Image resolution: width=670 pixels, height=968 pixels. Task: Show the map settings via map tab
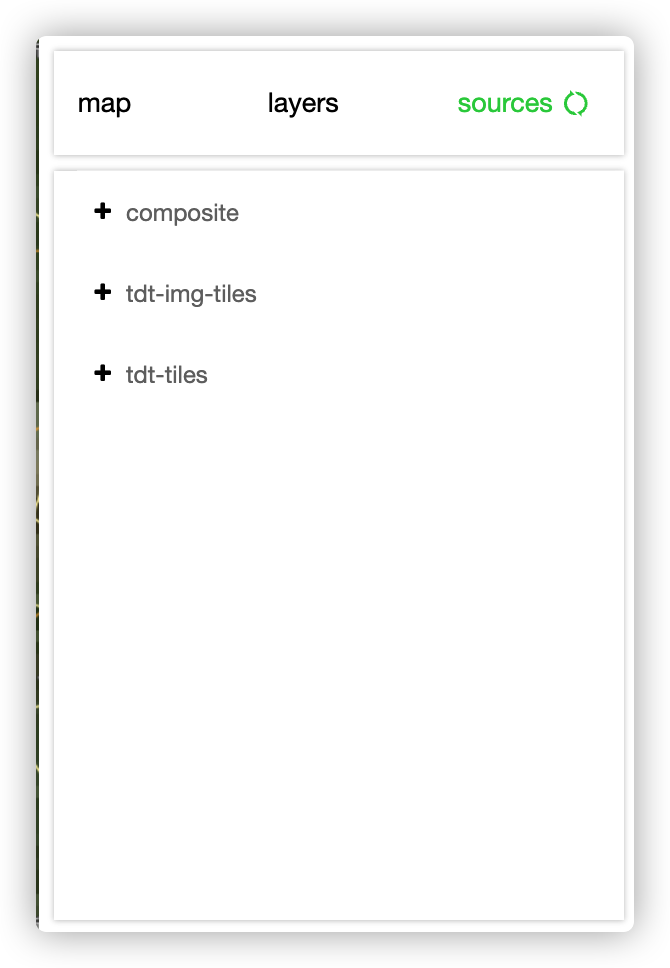coord(104,104)
